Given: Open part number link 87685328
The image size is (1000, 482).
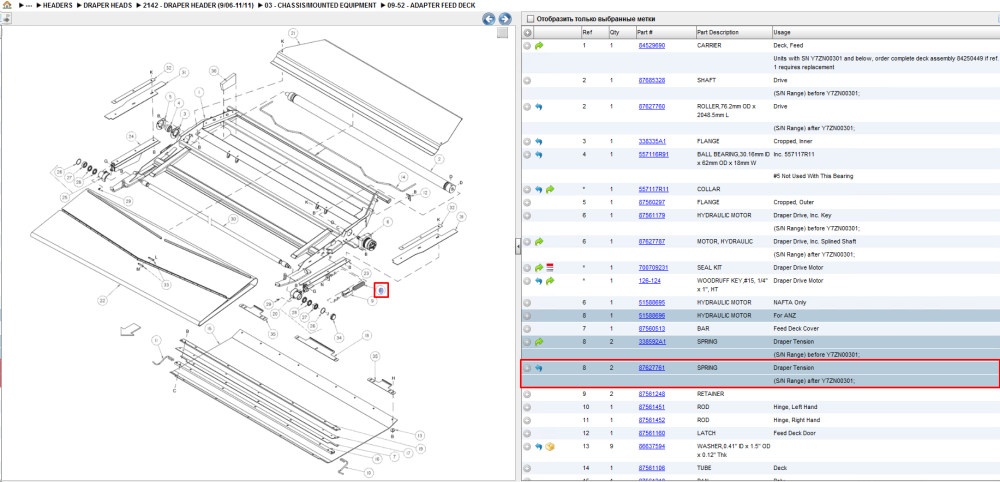Looking at the screenshot, I should click(651, 80).
